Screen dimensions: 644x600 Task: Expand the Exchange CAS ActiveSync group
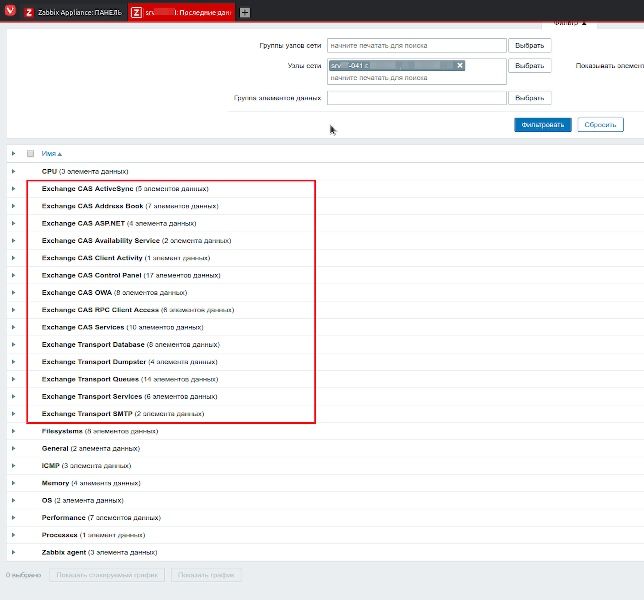point(14,189)
